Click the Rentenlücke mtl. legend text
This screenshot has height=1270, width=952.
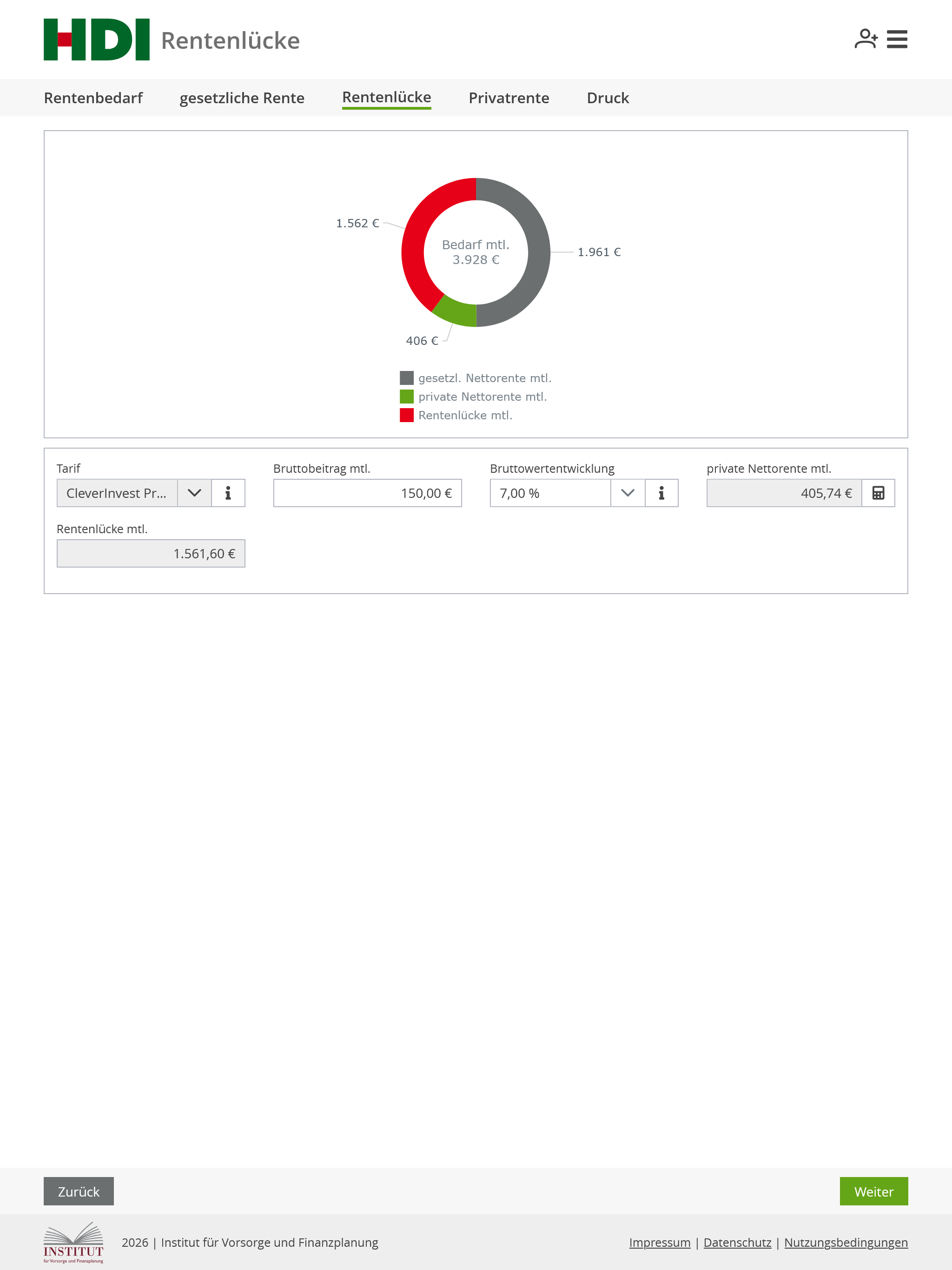(465, 415)
